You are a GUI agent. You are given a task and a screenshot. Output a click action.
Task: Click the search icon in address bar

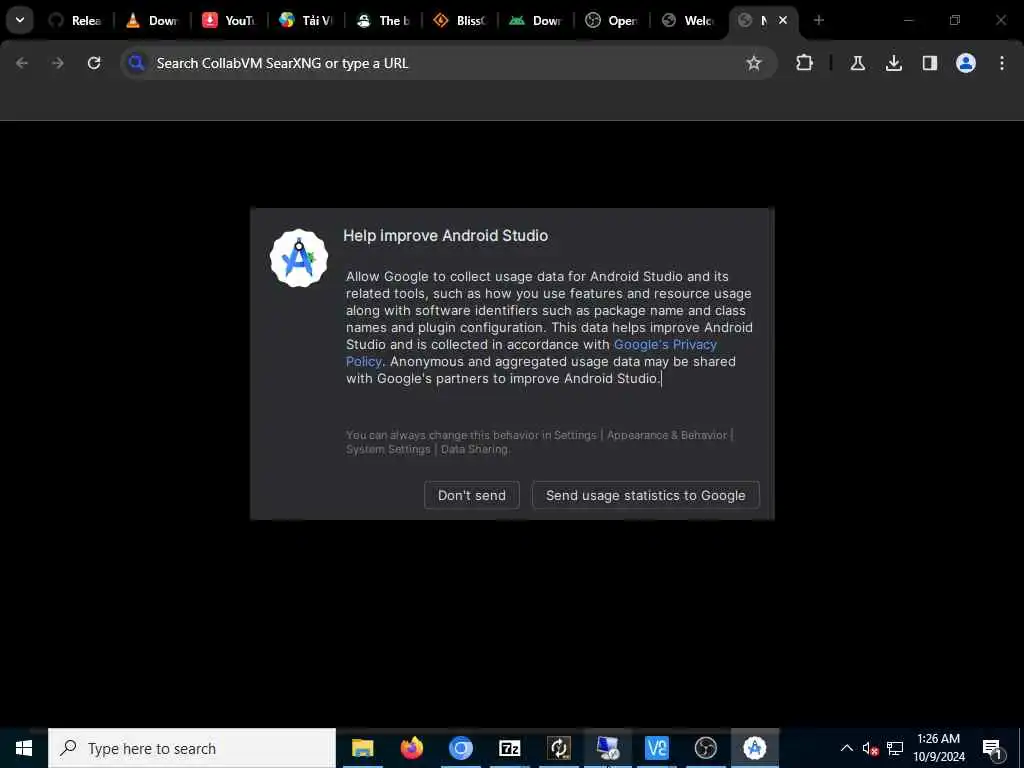click(x=136, y=63)
